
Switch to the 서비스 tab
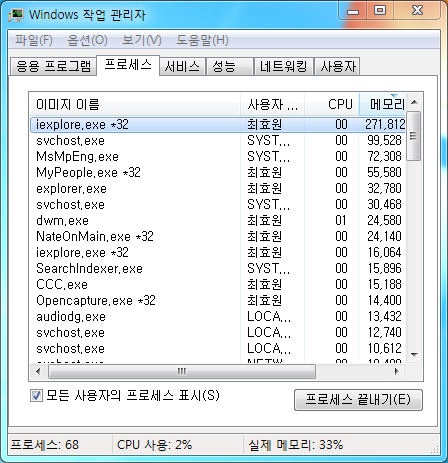182,66
